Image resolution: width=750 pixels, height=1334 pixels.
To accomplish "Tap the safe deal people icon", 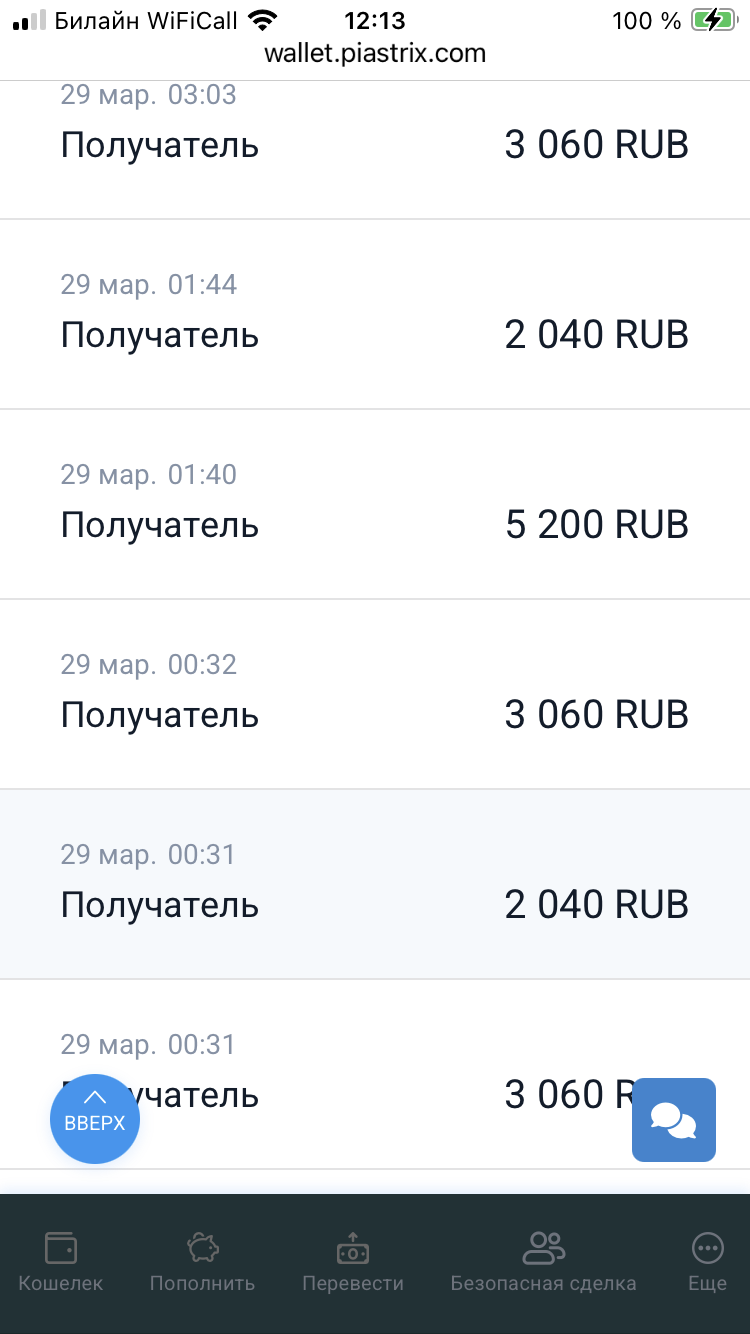I will click(x=543, y=1248).
